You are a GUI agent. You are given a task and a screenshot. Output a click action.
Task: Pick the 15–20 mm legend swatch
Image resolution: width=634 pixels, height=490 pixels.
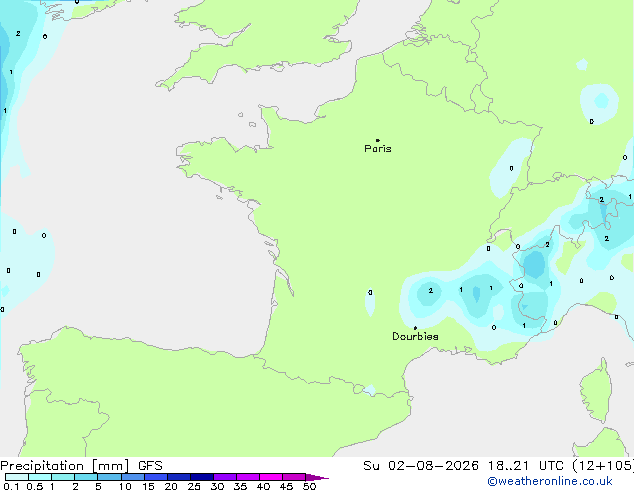156,477
